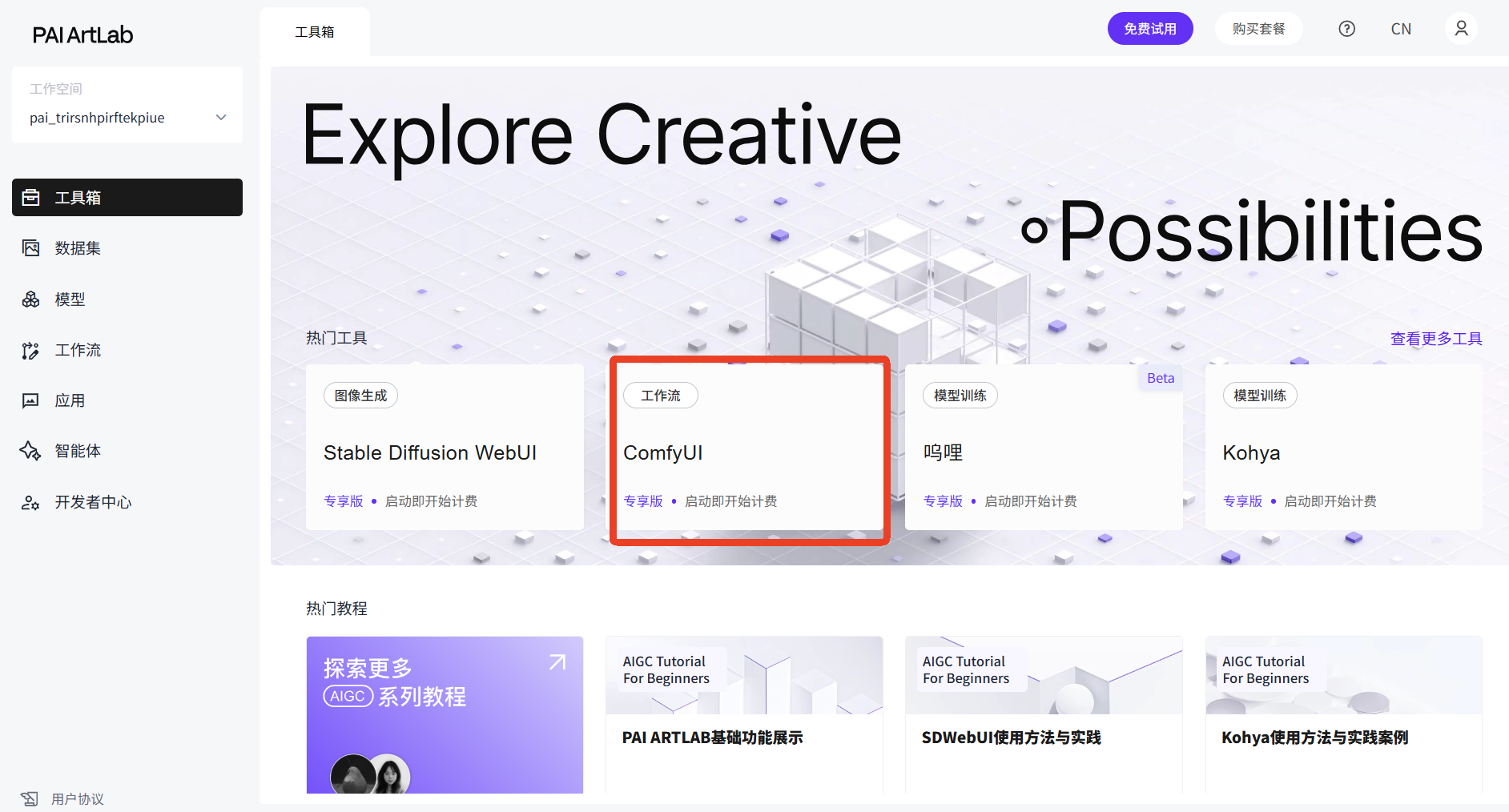1509x812 pixels.
Task: Click the toolbox icon in the sidebar
Action: tap(31, 197)
